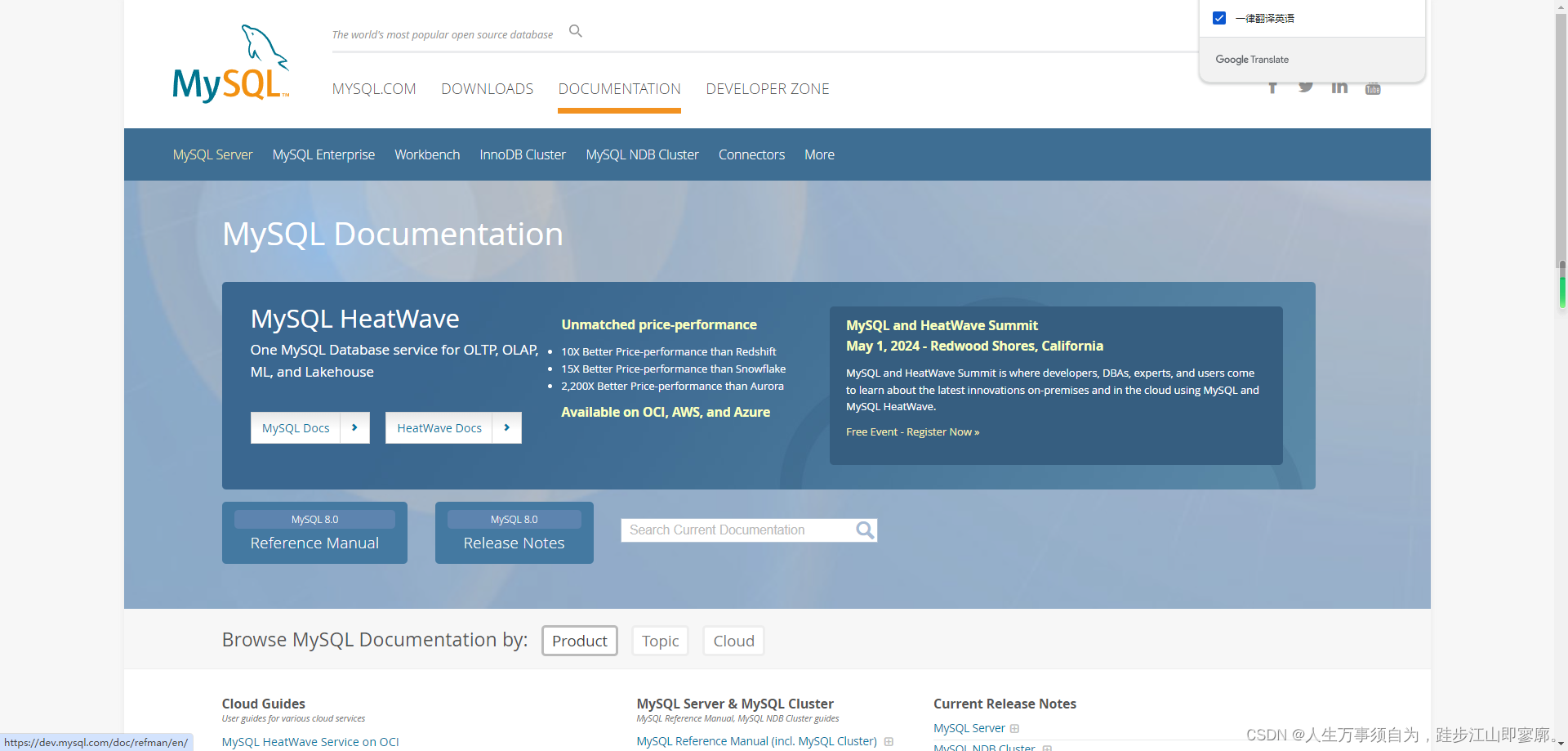The height and width of the screenshot is (751, 1568).
Task: Select MySQL Server in the blue navigation
Action: tap(213, 154)
